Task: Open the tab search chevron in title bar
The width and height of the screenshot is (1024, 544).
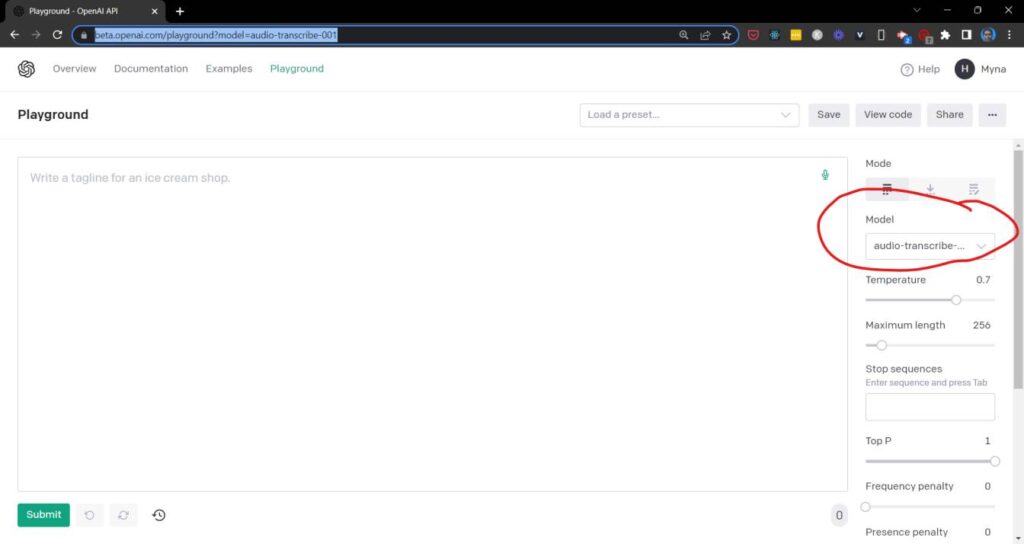Action: (x=917, y=10)
